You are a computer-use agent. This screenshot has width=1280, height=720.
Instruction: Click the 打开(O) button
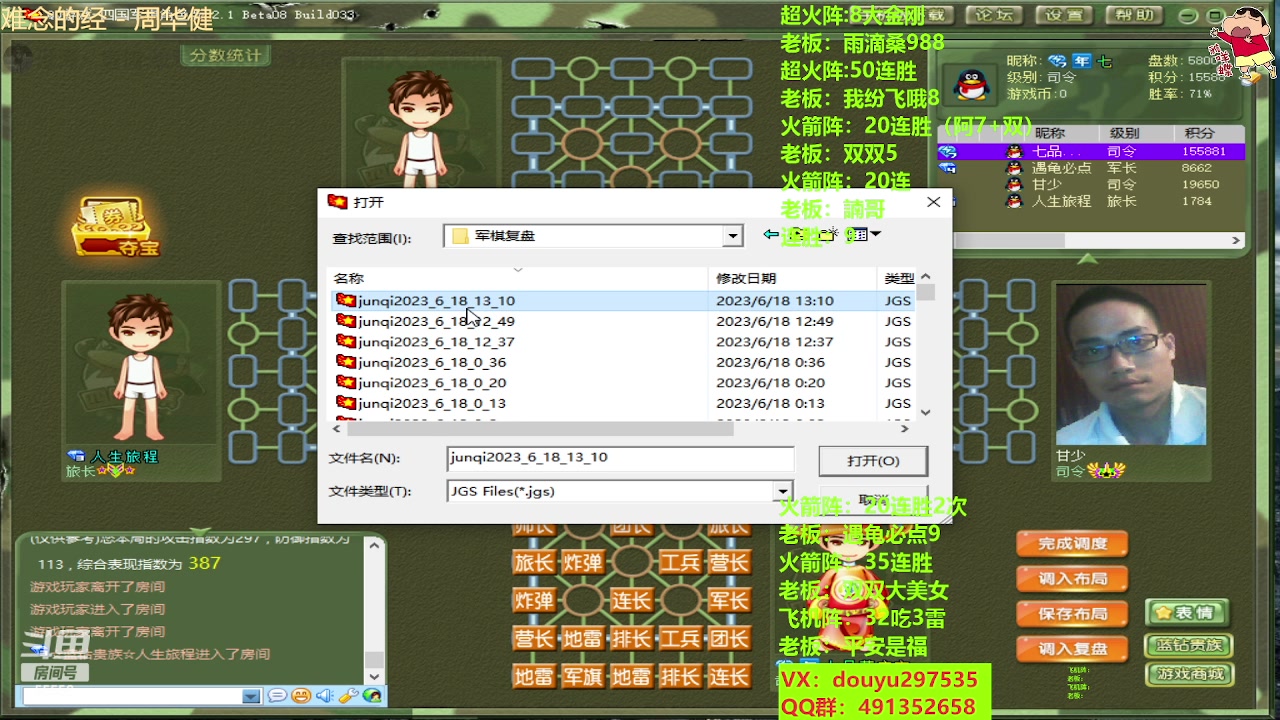point(873,461)
